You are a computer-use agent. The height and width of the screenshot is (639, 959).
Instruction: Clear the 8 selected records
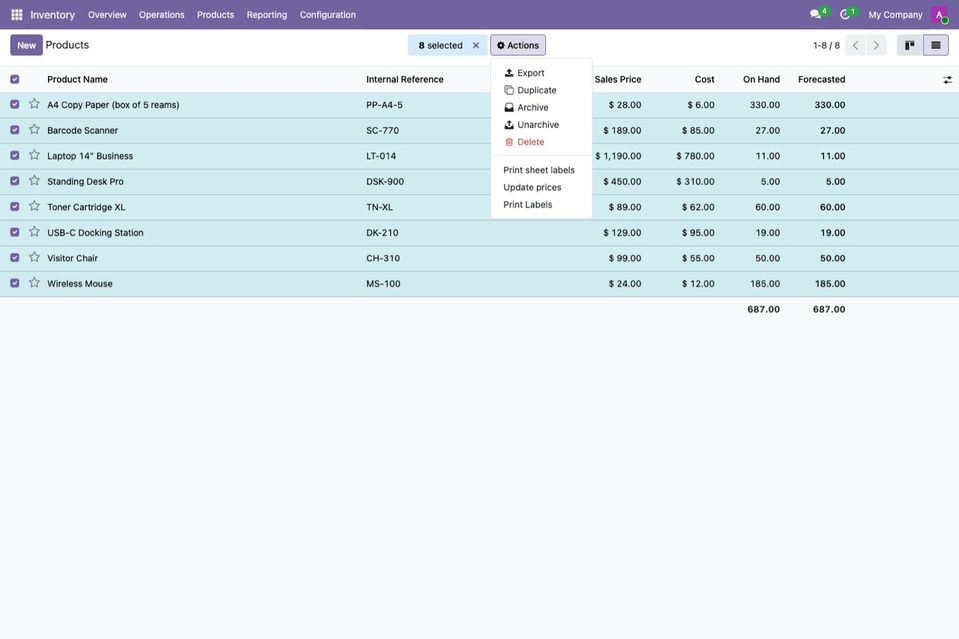pyautogui.click(x=476, y=45)
